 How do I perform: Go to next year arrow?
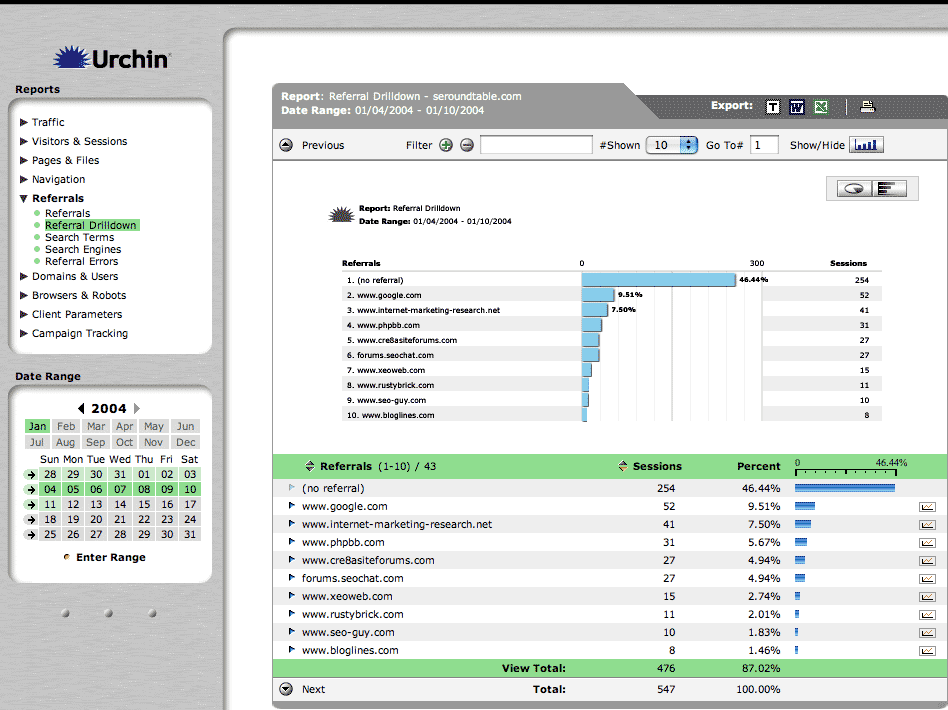tap(137, 408)
